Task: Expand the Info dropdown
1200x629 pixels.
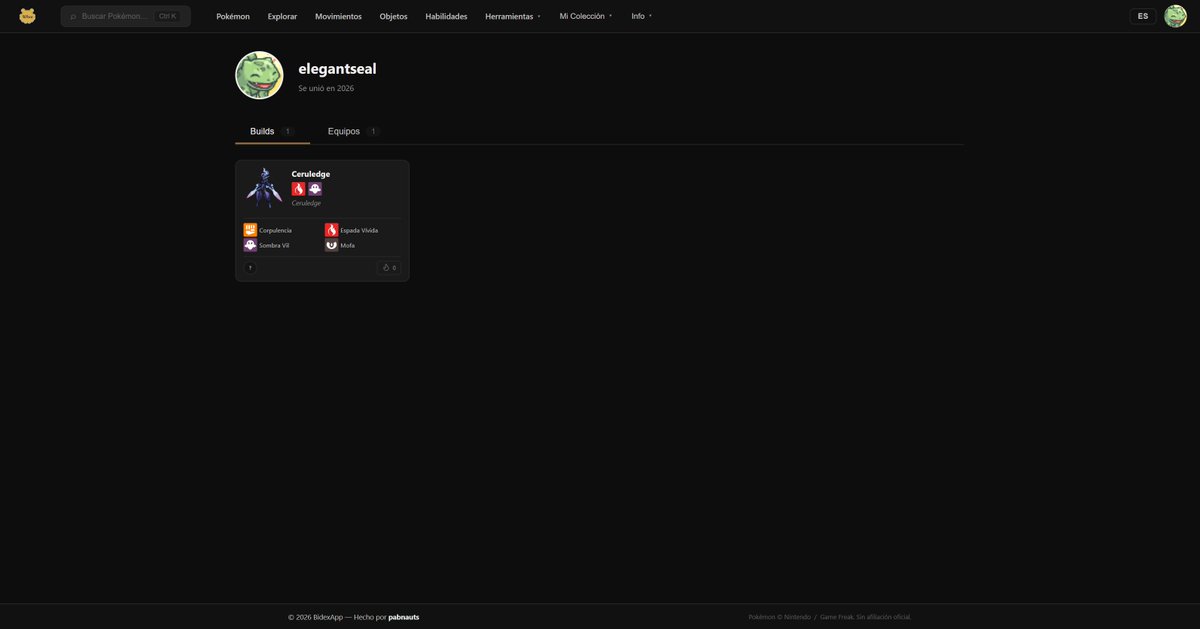Action: [642, 16]
